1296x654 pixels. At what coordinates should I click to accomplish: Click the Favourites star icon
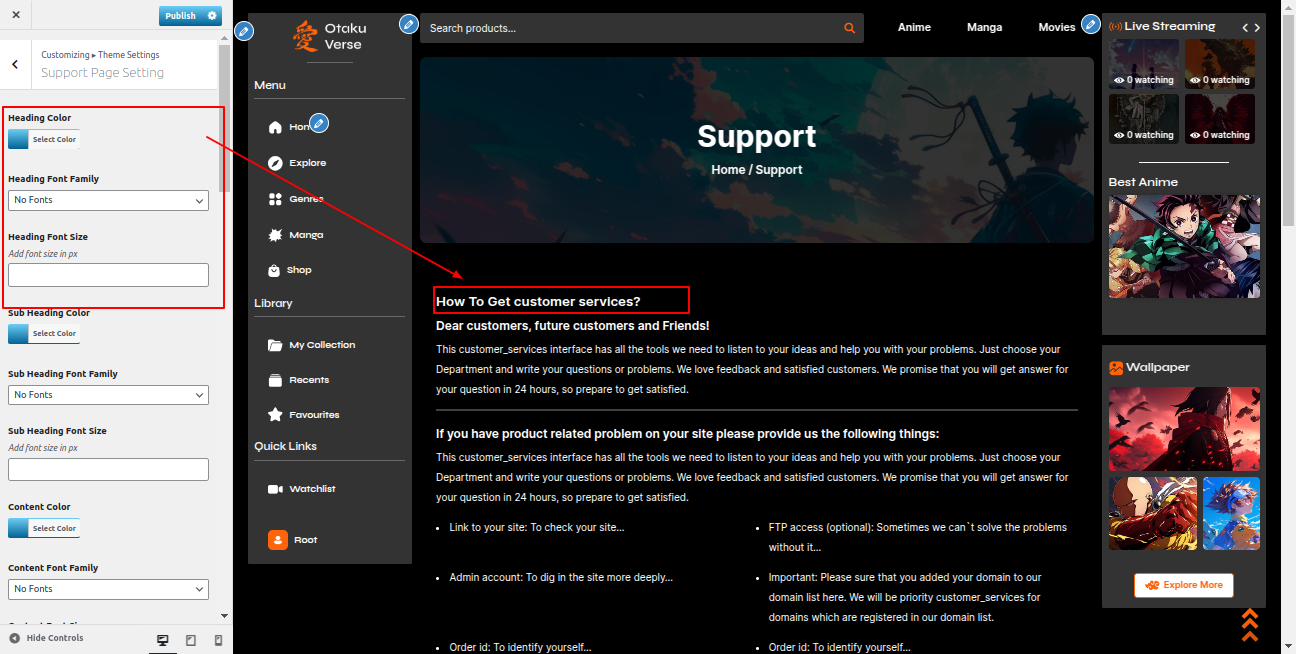point(275,414)
